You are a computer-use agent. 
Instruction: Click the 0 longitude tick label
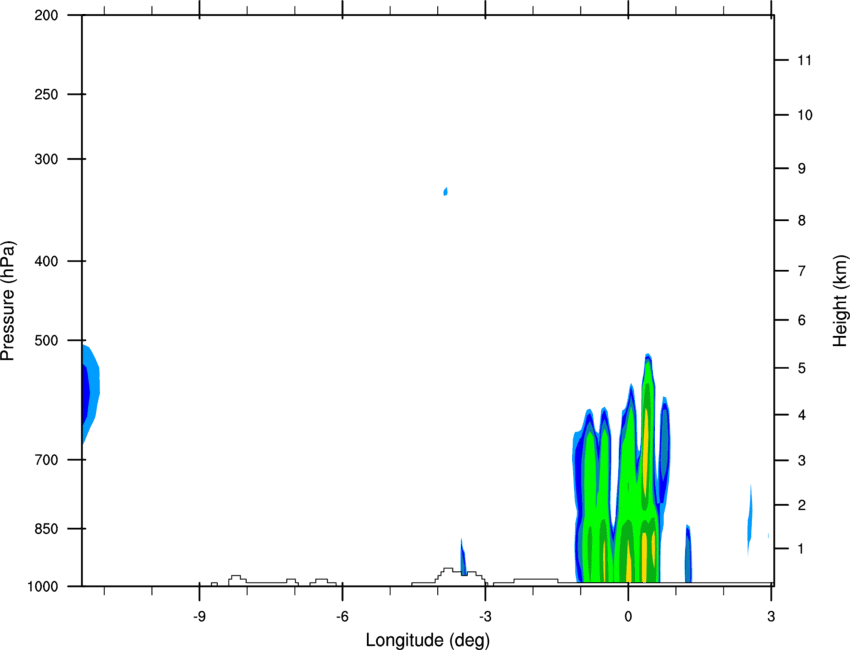628,617
